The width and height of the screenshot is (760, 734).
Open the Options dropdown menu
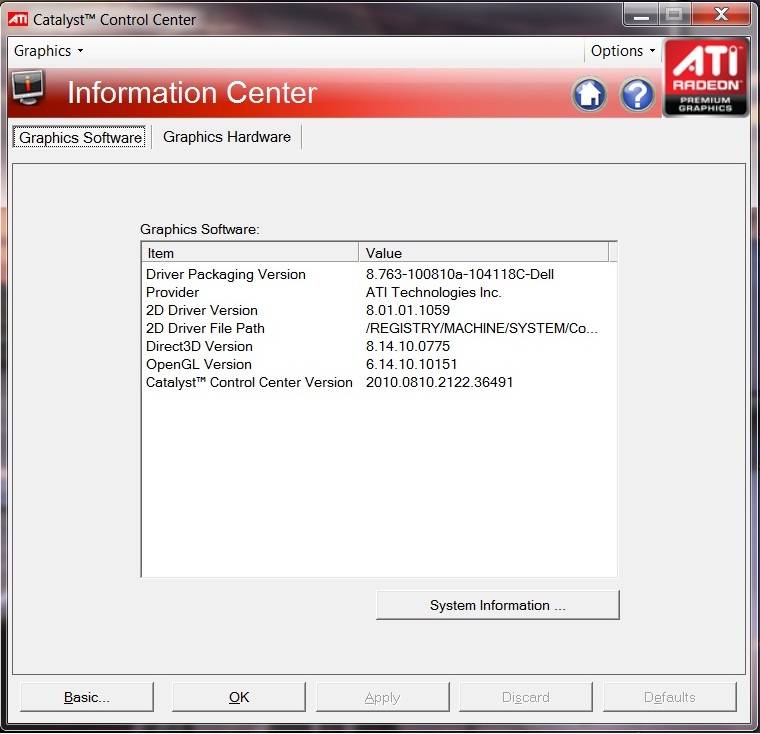pos(623,50)
